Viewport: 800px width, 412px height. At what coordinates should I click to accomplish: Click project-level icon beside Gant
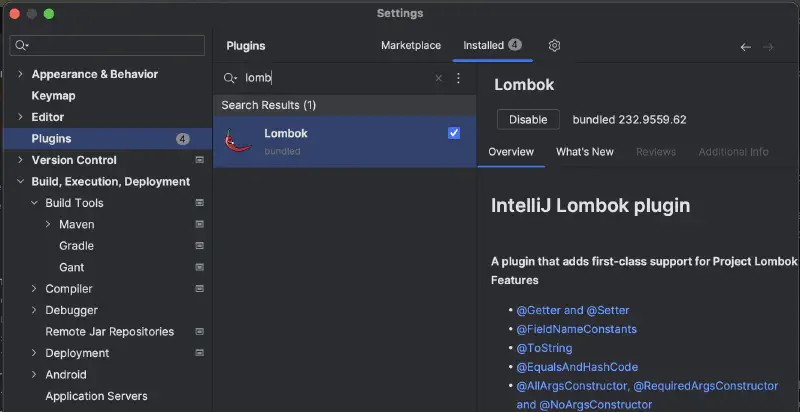[199, 267]
